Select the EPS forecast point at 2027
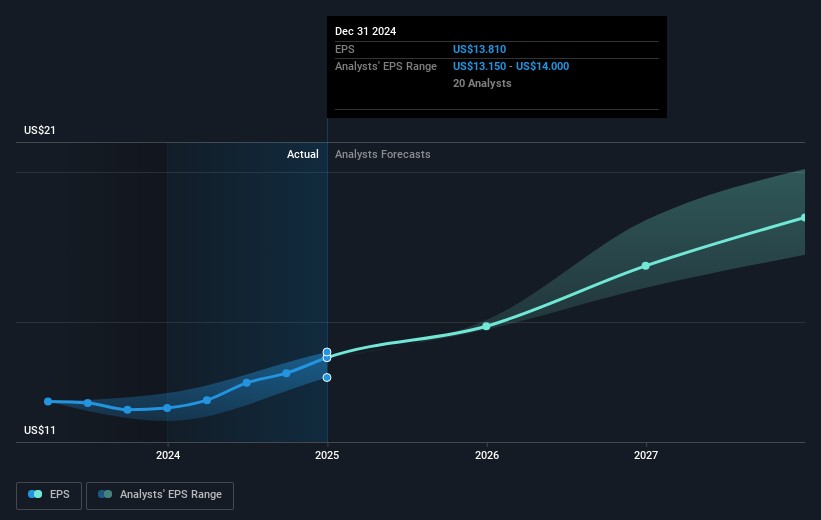821x520 pixels. pos(646,266)
